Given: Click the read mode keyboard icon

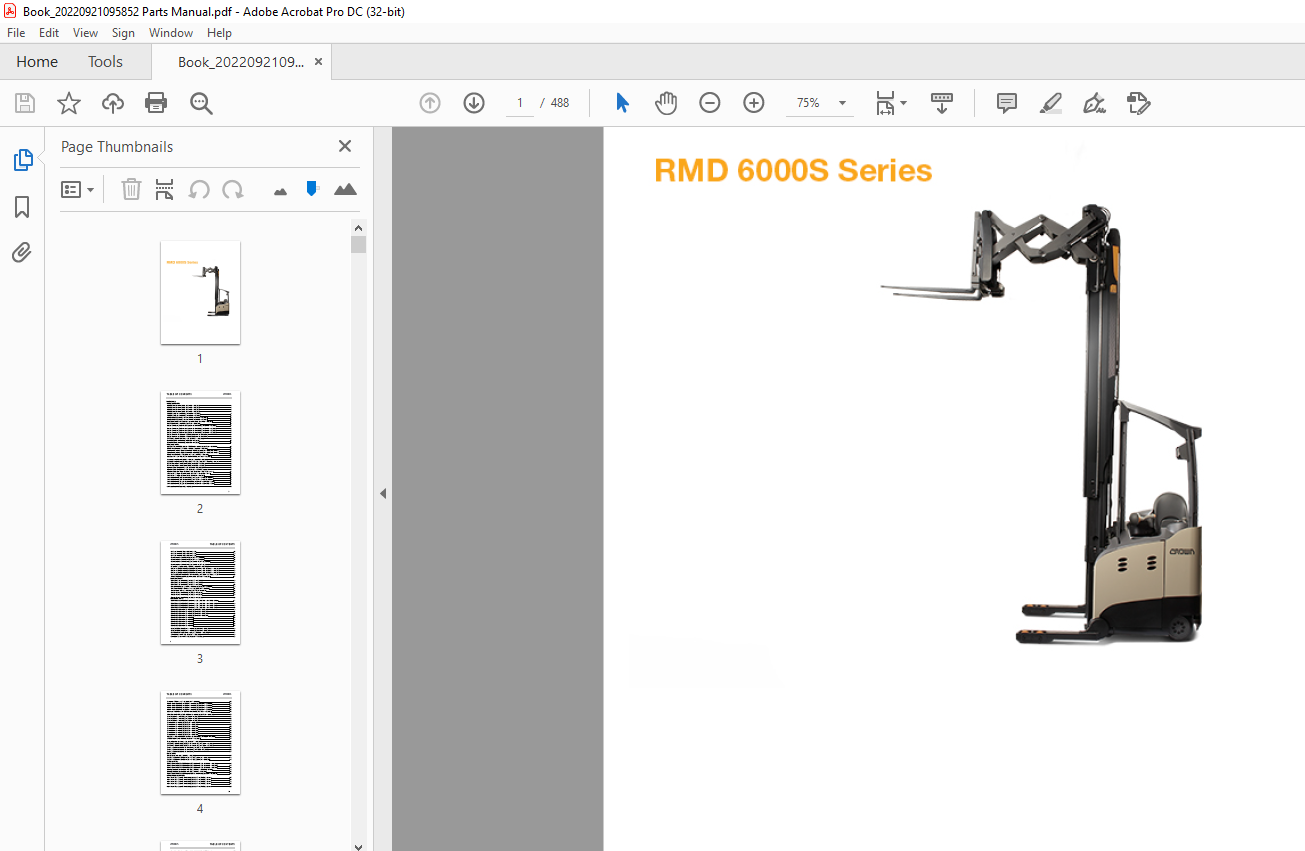Looking at the screenshot, I should tap(942, 103).
